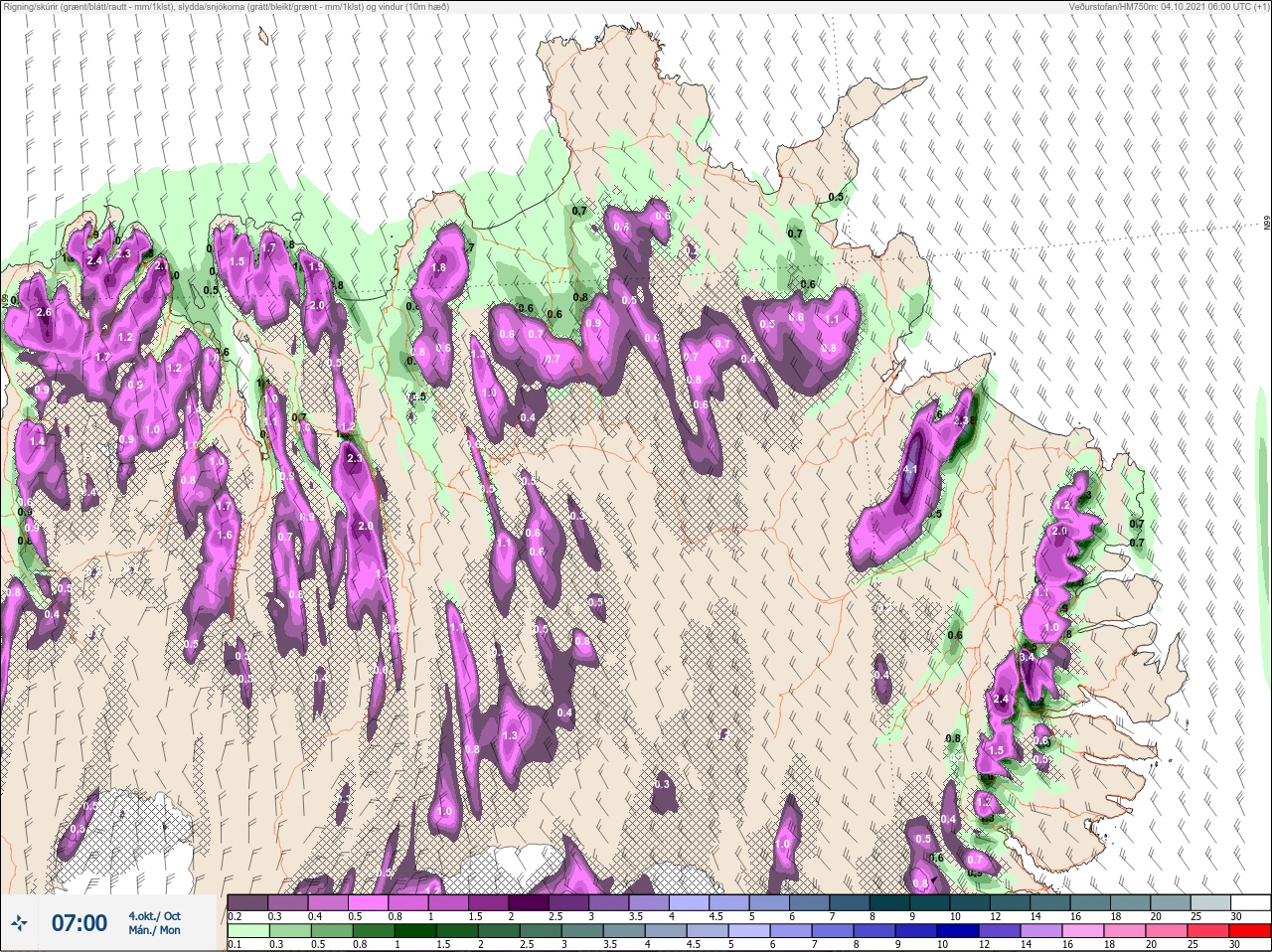Viewport: 1272px width, 952px height.
Task: Pick the top legend swatch labeled 0.2
Action: pos(247,902)
